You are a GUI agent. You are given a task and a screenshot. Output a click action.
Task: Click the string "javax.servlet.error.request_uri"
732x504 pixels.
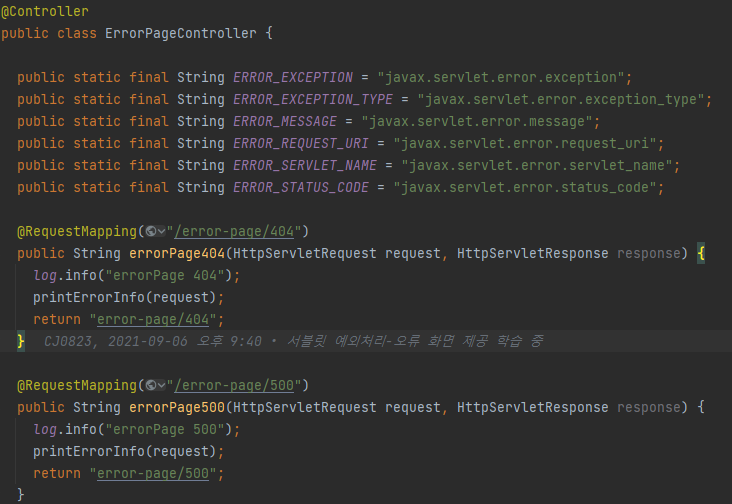point(525,143)
